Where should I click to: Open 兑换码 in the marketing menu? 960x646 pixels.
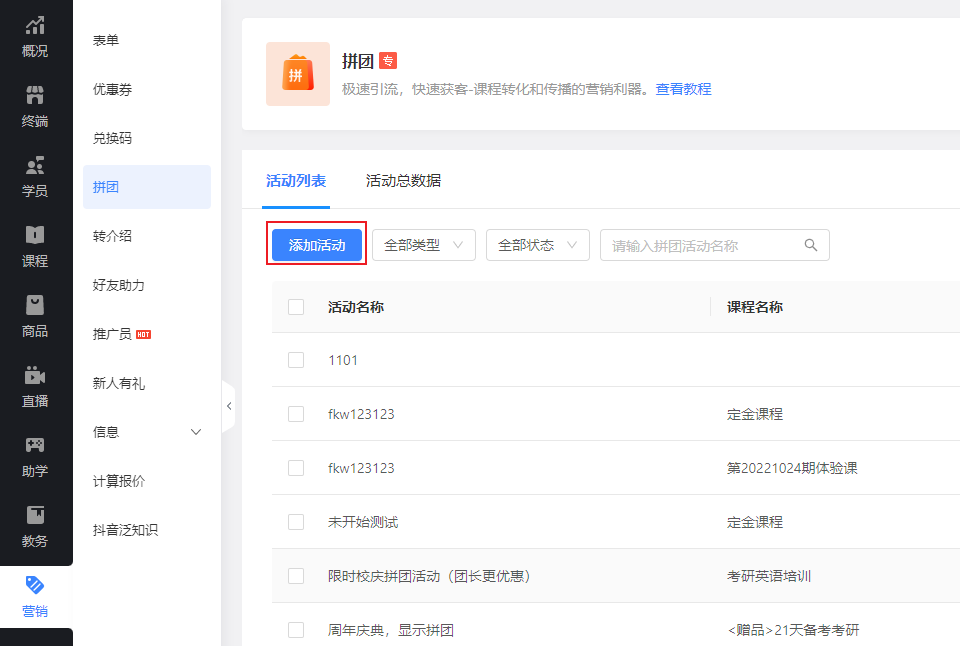tap(113, 138)
